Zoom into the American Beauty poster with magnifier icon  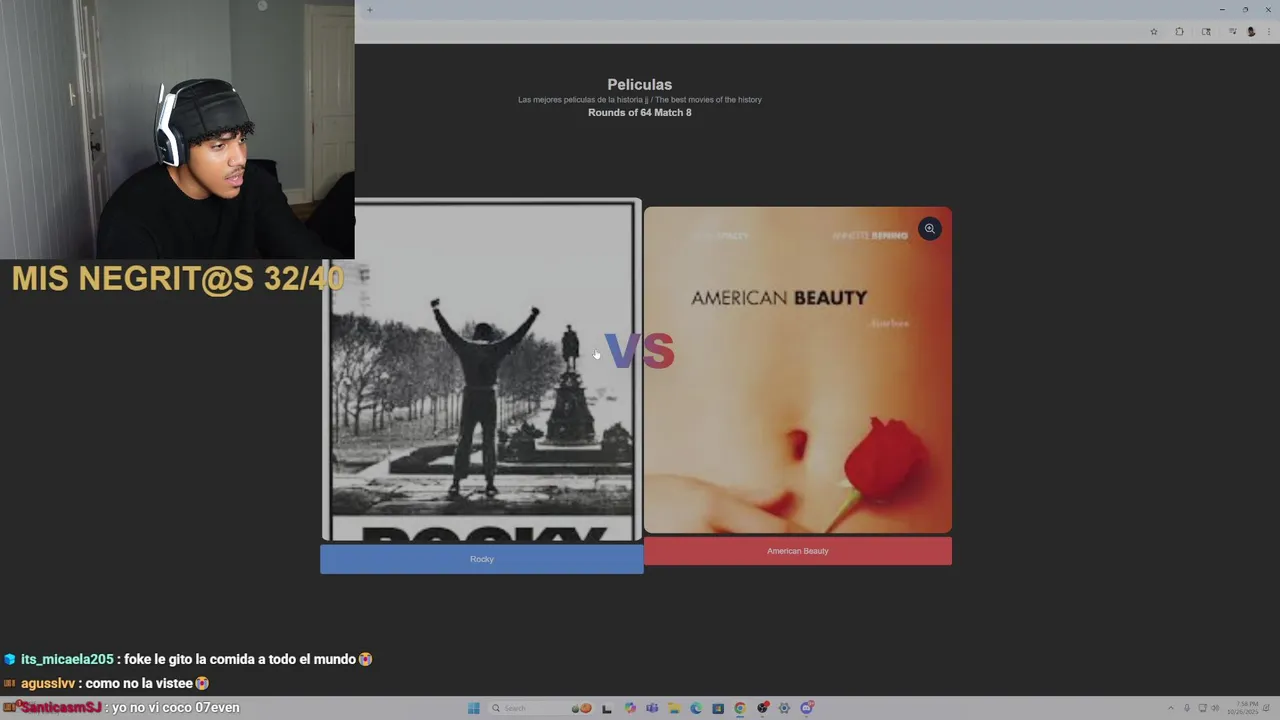point(930,229)
